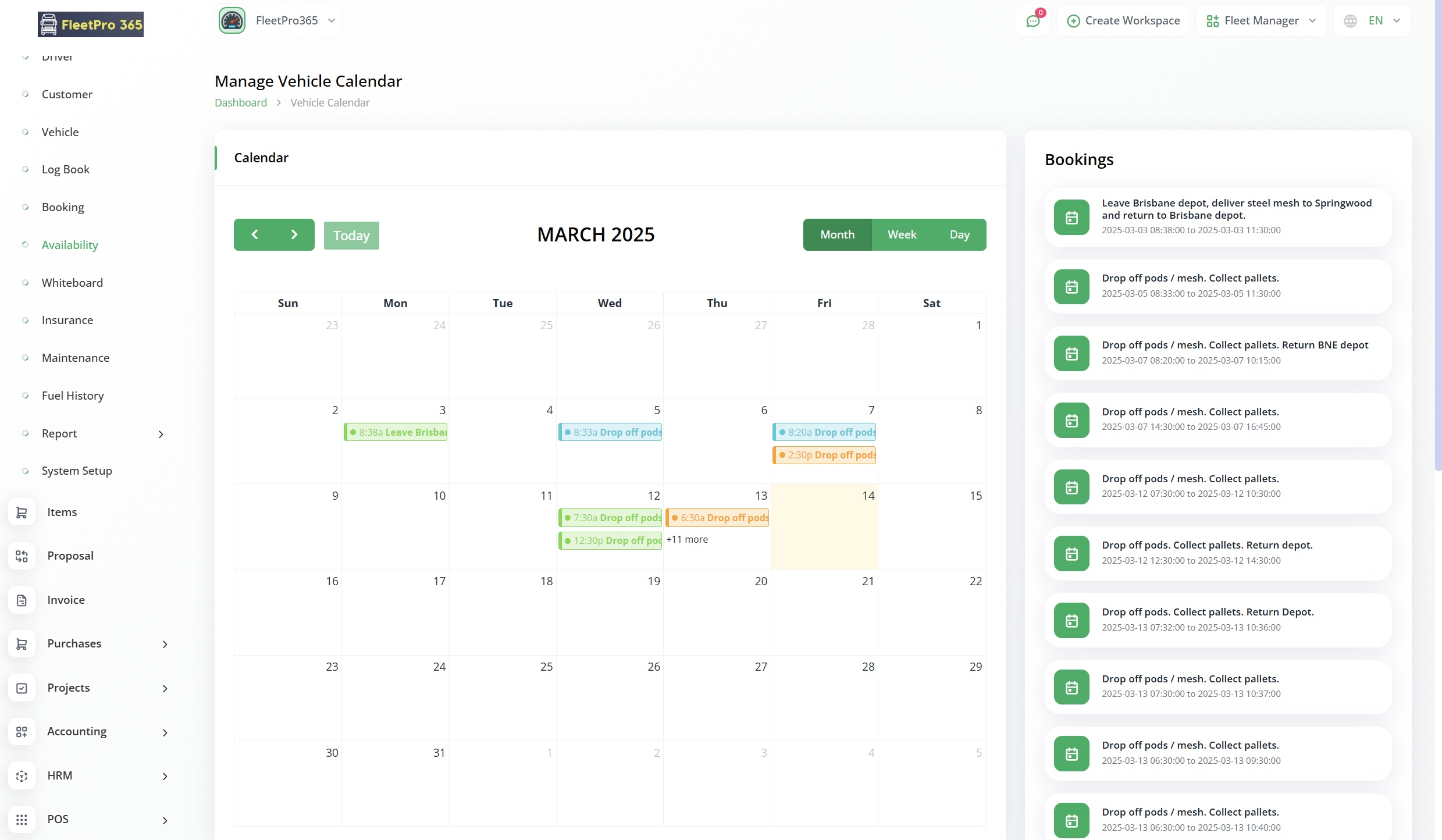
Task: Expand the POS submenu chevron
Action: tap(165, 821)
